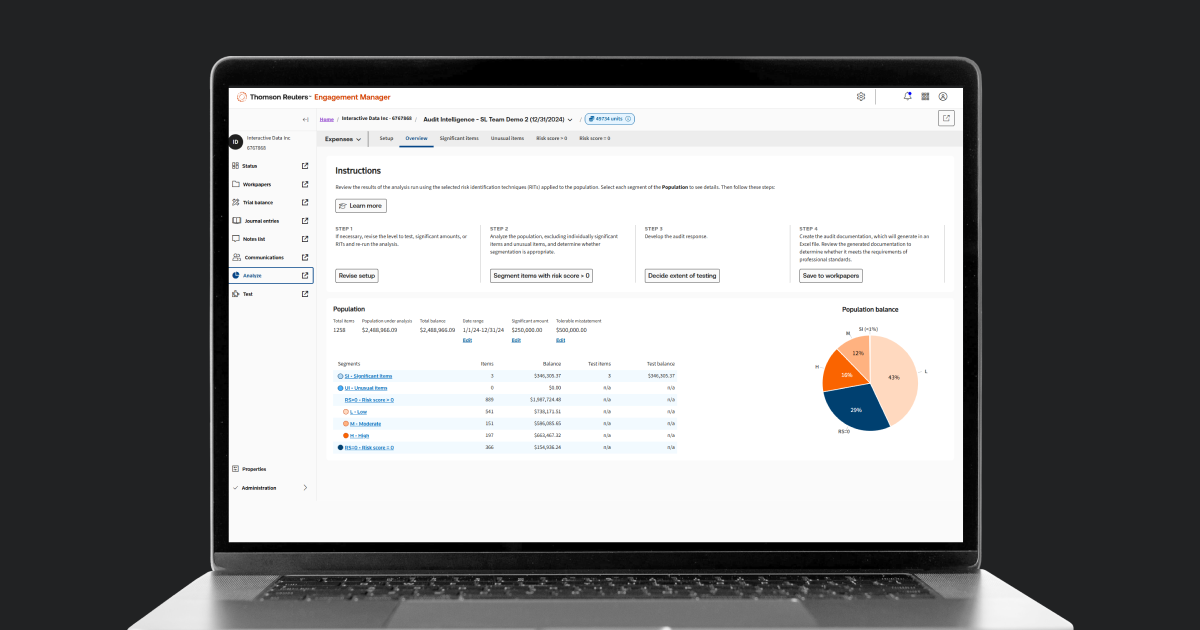This screenshot has height=630, width=1200.
Task: Open Communications in a new window
Action: (x=305, y=257)
